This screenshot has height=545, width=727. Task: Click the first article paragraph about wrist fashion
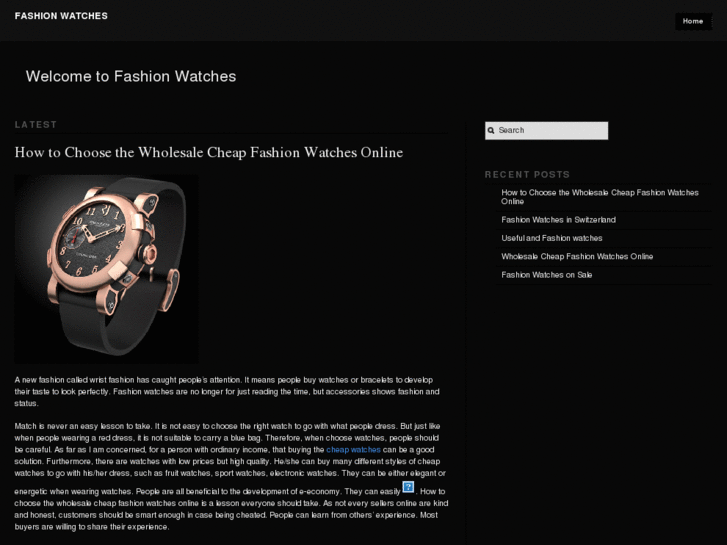(227, 391)
